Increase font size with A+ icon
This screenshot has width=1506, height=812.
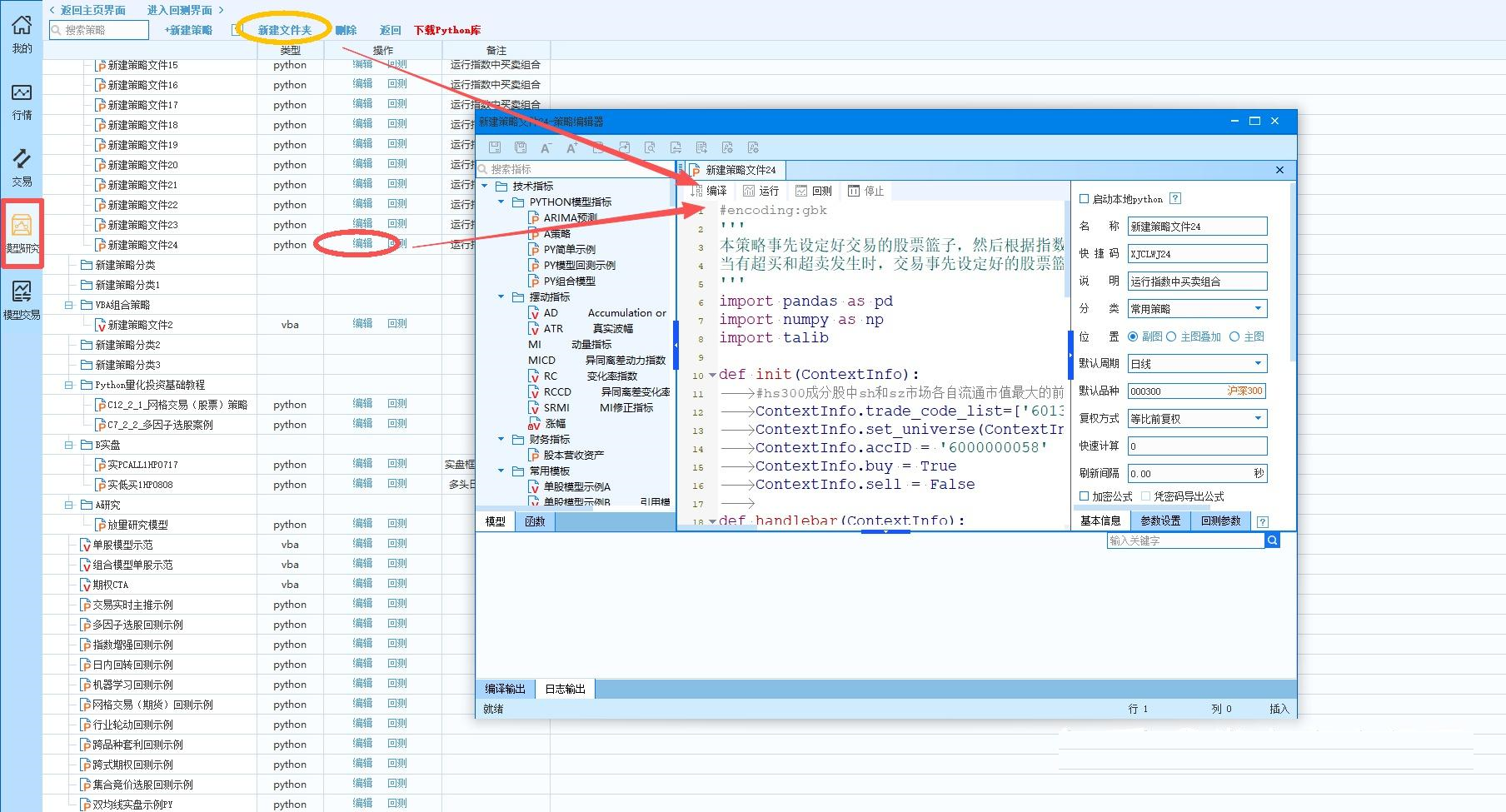(x=572, y=147)
